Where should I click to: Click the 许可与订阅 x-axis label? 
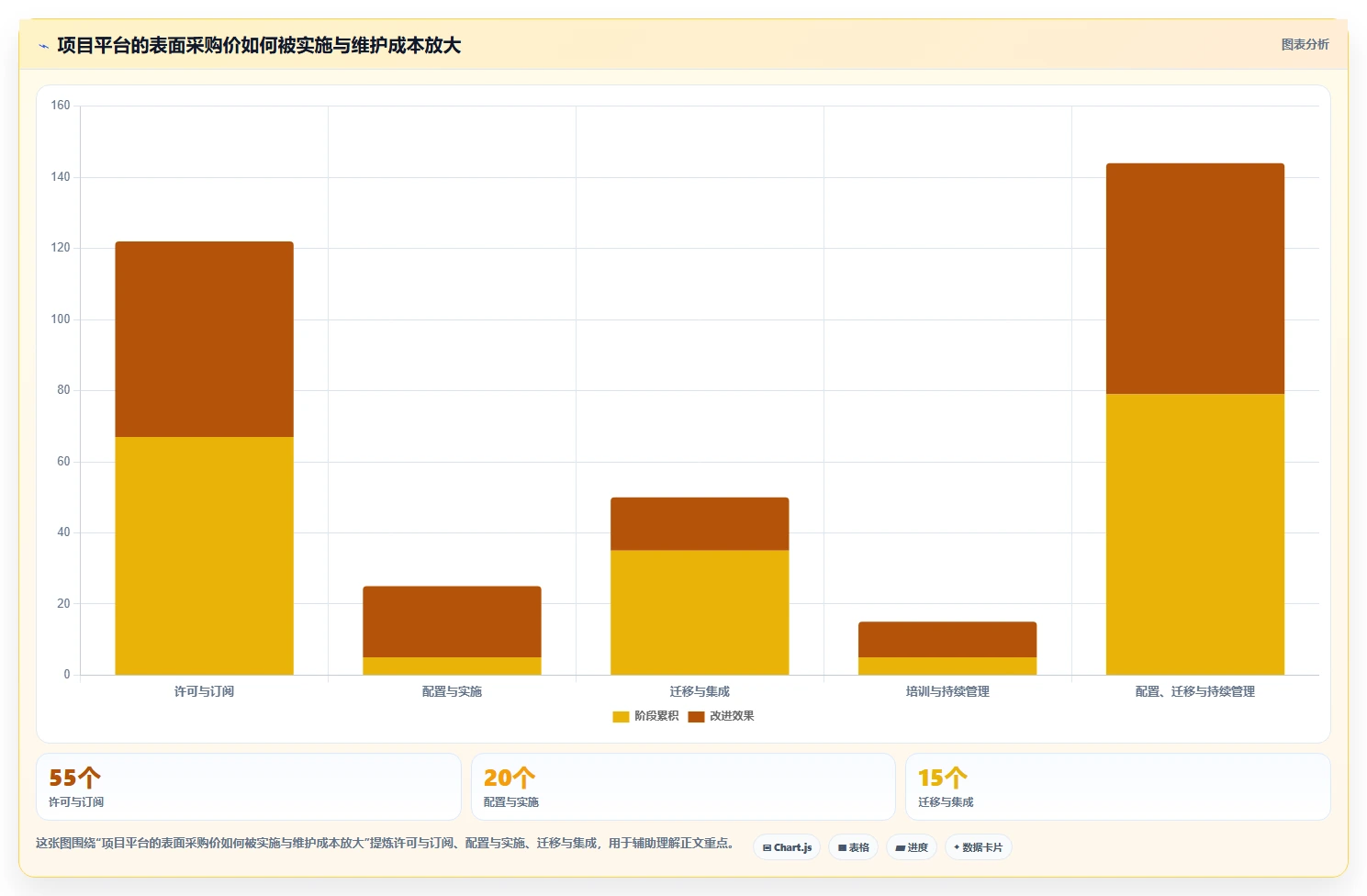pyautogui.click(x=204, y=691)
